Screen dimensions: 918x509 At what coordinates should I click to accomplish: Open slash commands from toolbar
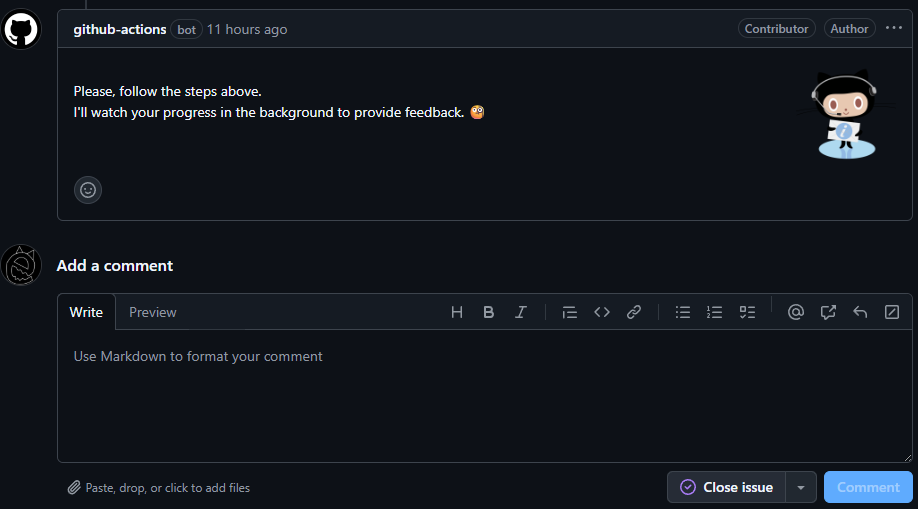[892, 312]
